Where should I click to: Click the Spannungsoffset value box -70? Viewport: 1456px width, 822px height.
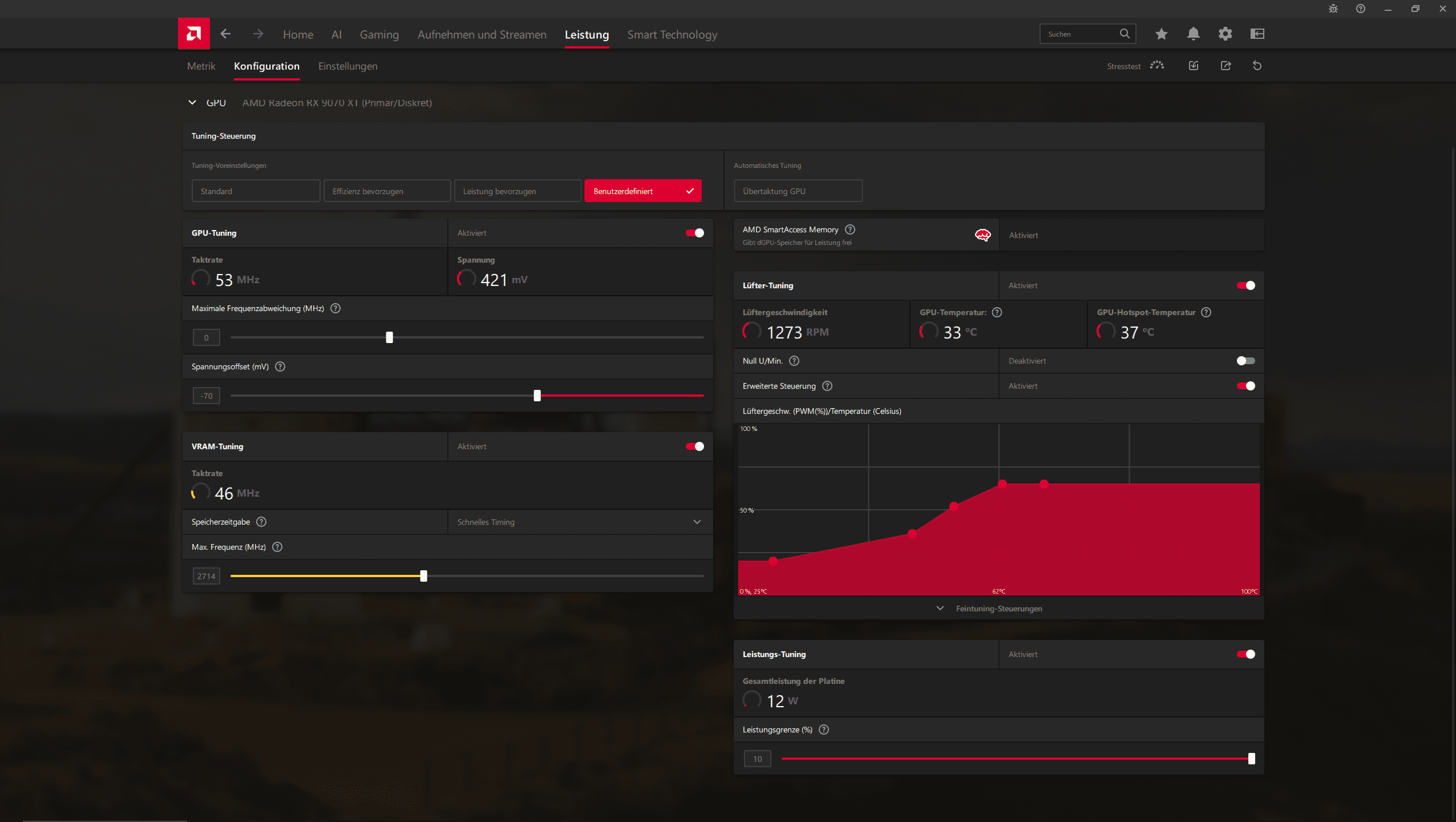pyautogui.click(x=207, y=396)
